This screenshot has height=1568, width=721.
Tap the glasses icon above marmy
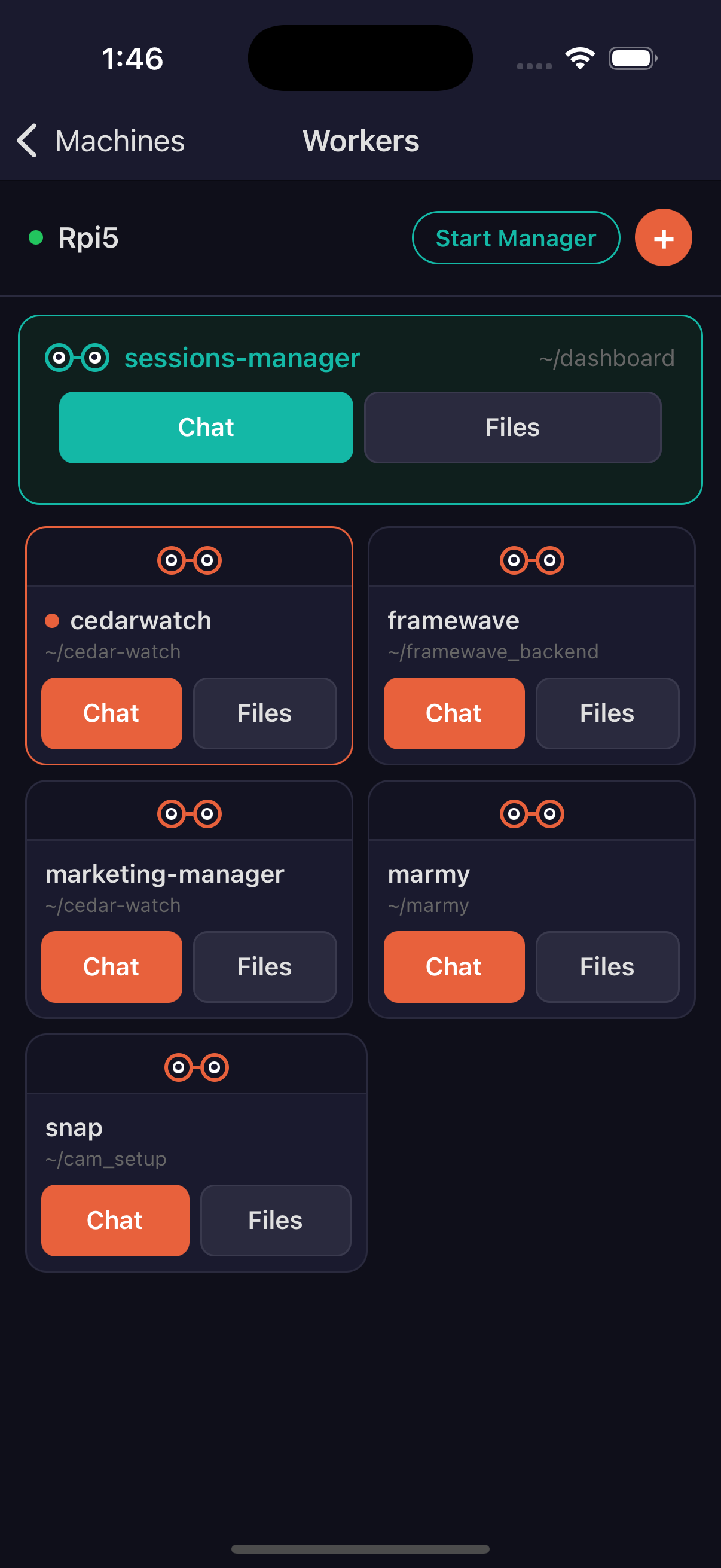pyautogui.click(x=531, y=814)
